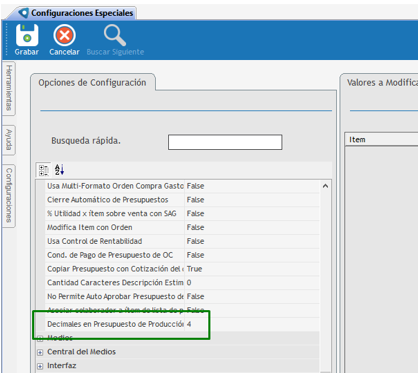Select Usa Control de Rentabilidad row
This screenshot has width=418, height=373.
coord(182,241)
